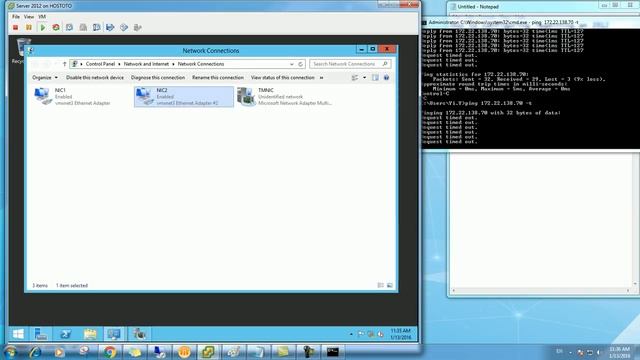Click the guest taskbar clock
The image size is (640, 360).
(400, 334)
